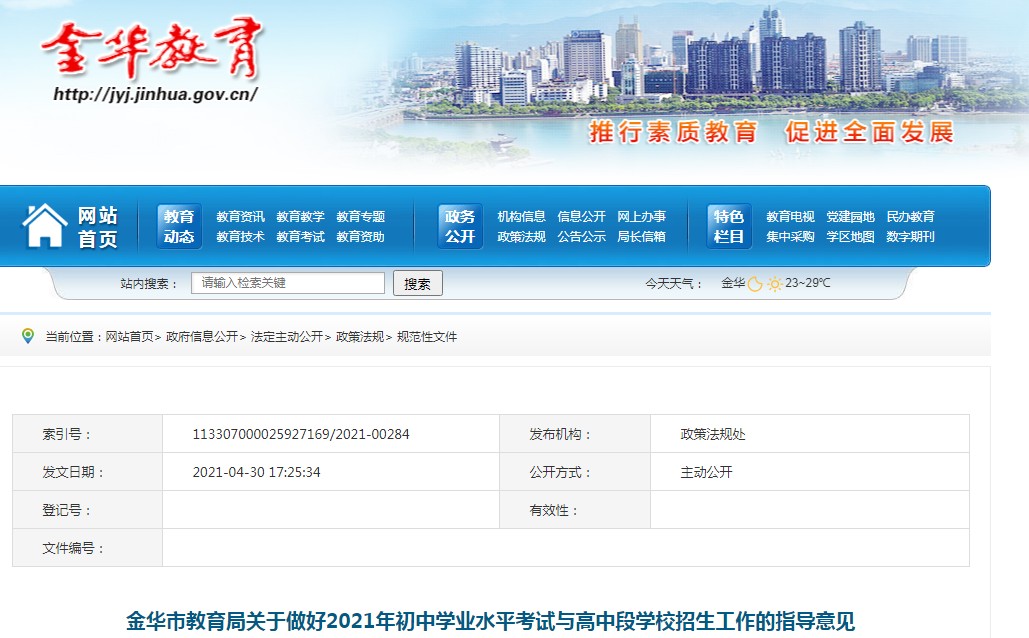The height and width of the screenshot is (638, 1029).
Task: Click the moon weather icon
Action: click(755, 284)
